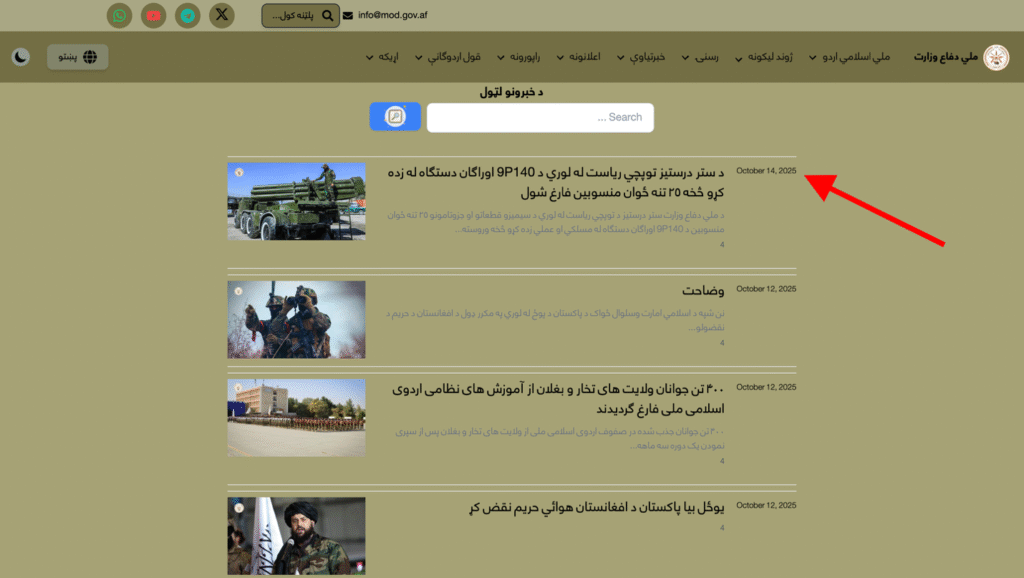1024x578 pixels.
Task: Click the magnifier icon in top search box
Action: [327, 16]
